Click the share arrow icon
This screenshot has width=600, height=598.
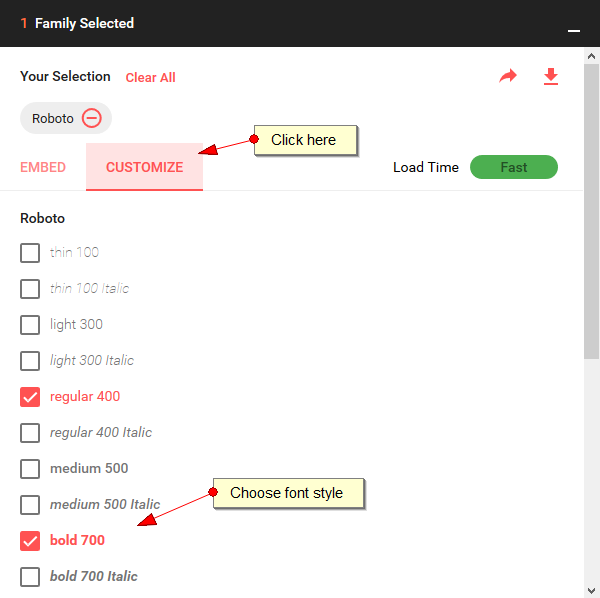(508, 77)
